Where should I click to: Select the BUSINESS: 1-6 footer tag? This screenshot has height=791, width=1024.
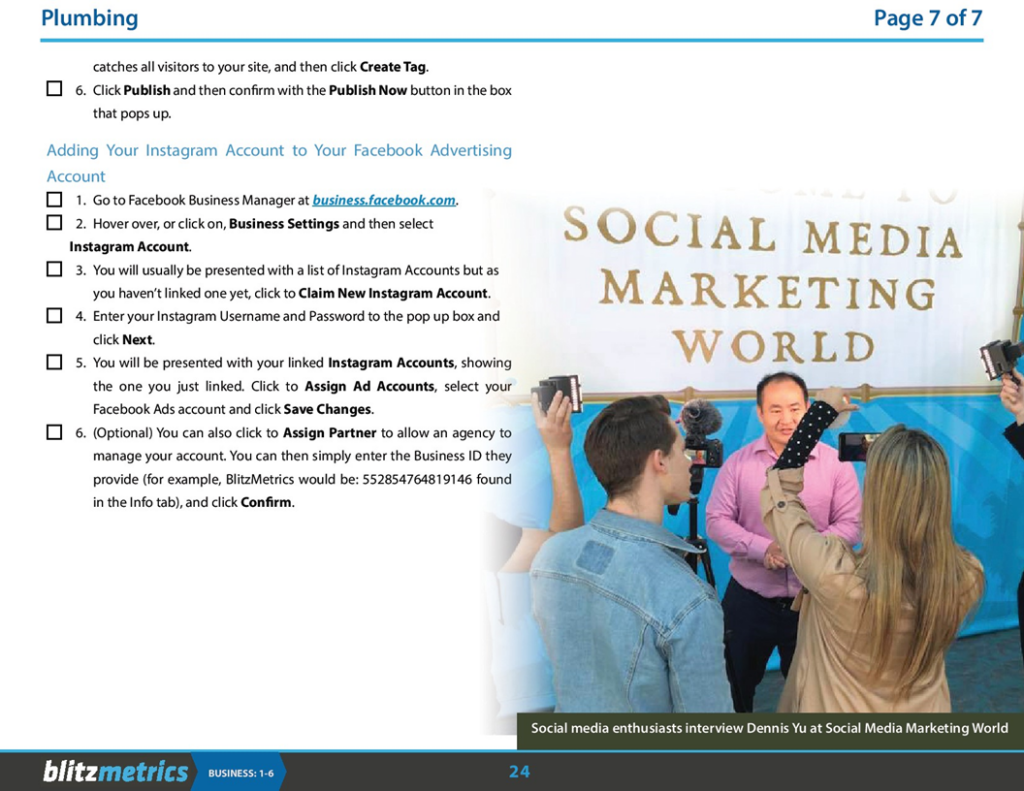(x=240, y=773)
